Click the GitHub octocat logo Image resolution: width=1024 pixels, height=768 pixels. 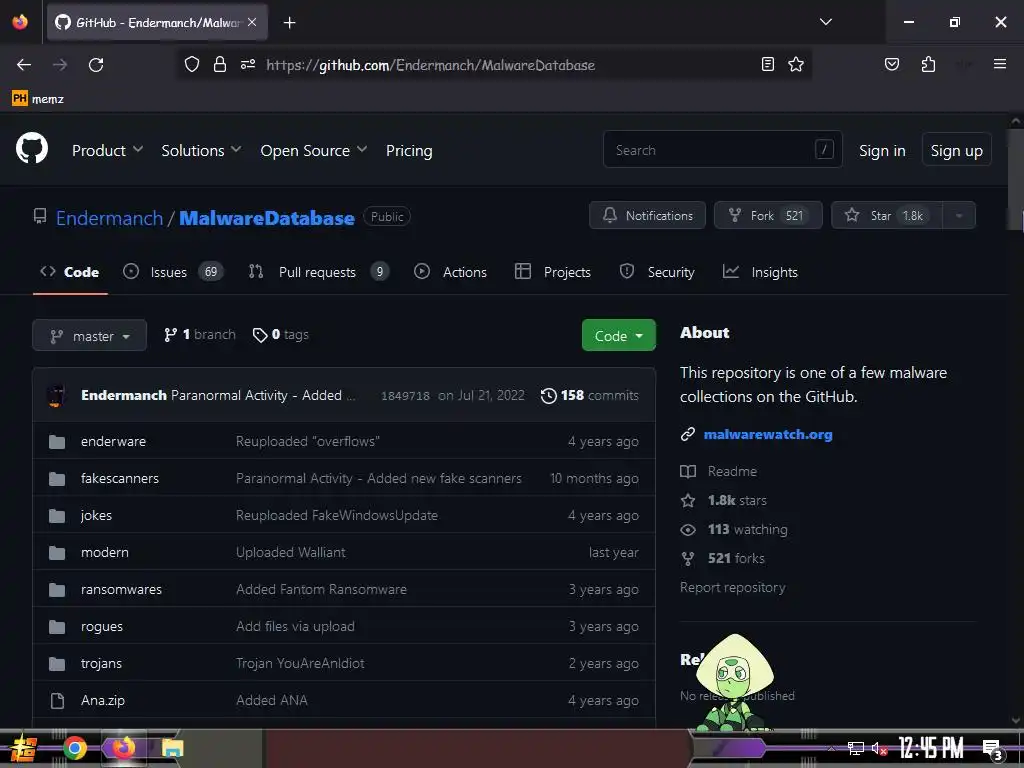point(32,148)
